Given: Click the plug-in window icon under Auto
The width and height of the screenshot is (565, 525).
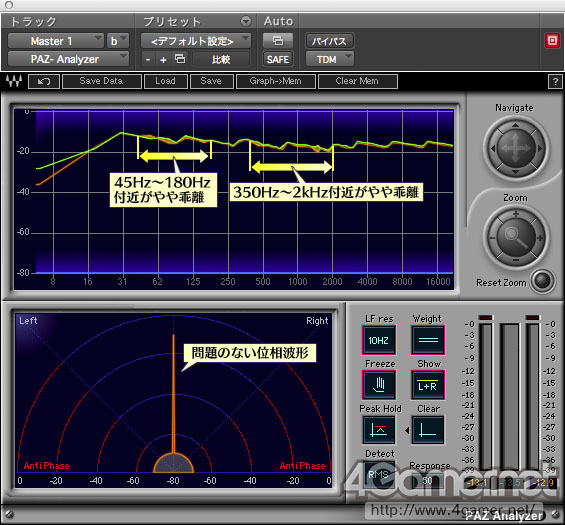Looking at the screenshot, I should (x=278, y=41).
